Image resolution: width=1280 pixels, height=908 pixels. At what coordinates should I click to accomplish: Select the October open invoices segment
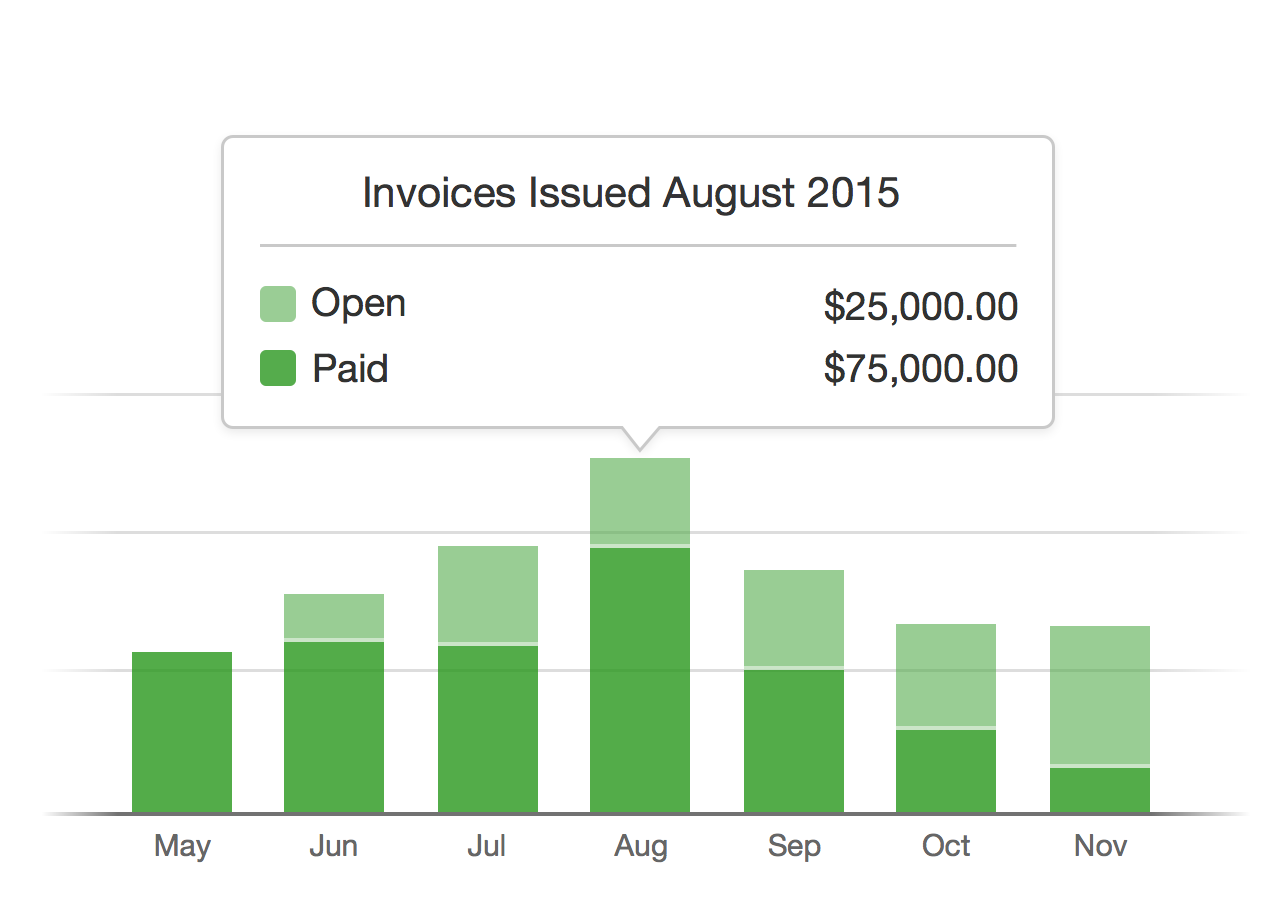[x=946, y=675]
